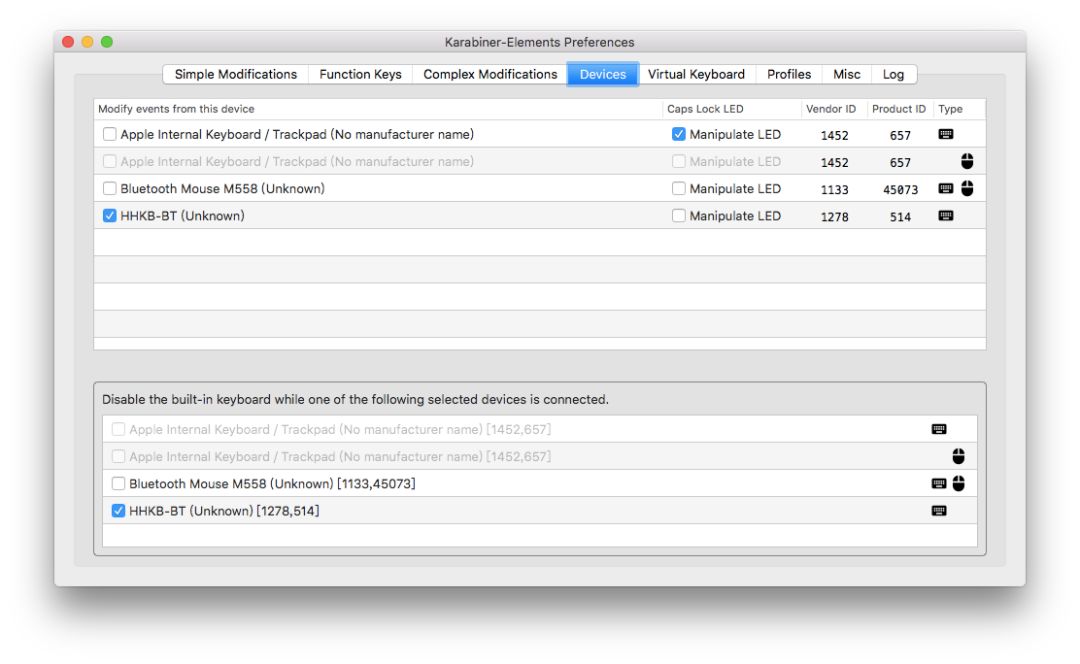Disable Manipulate LED for Apple Internal Keyboard

679,135
